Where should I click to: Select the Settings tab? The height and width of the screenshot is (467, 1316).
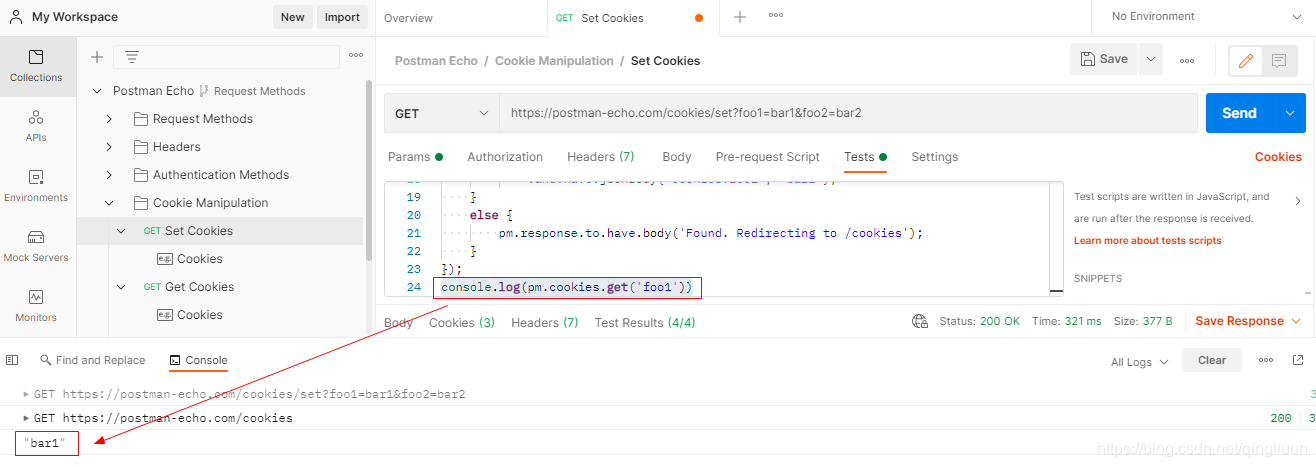pos(935,157)
